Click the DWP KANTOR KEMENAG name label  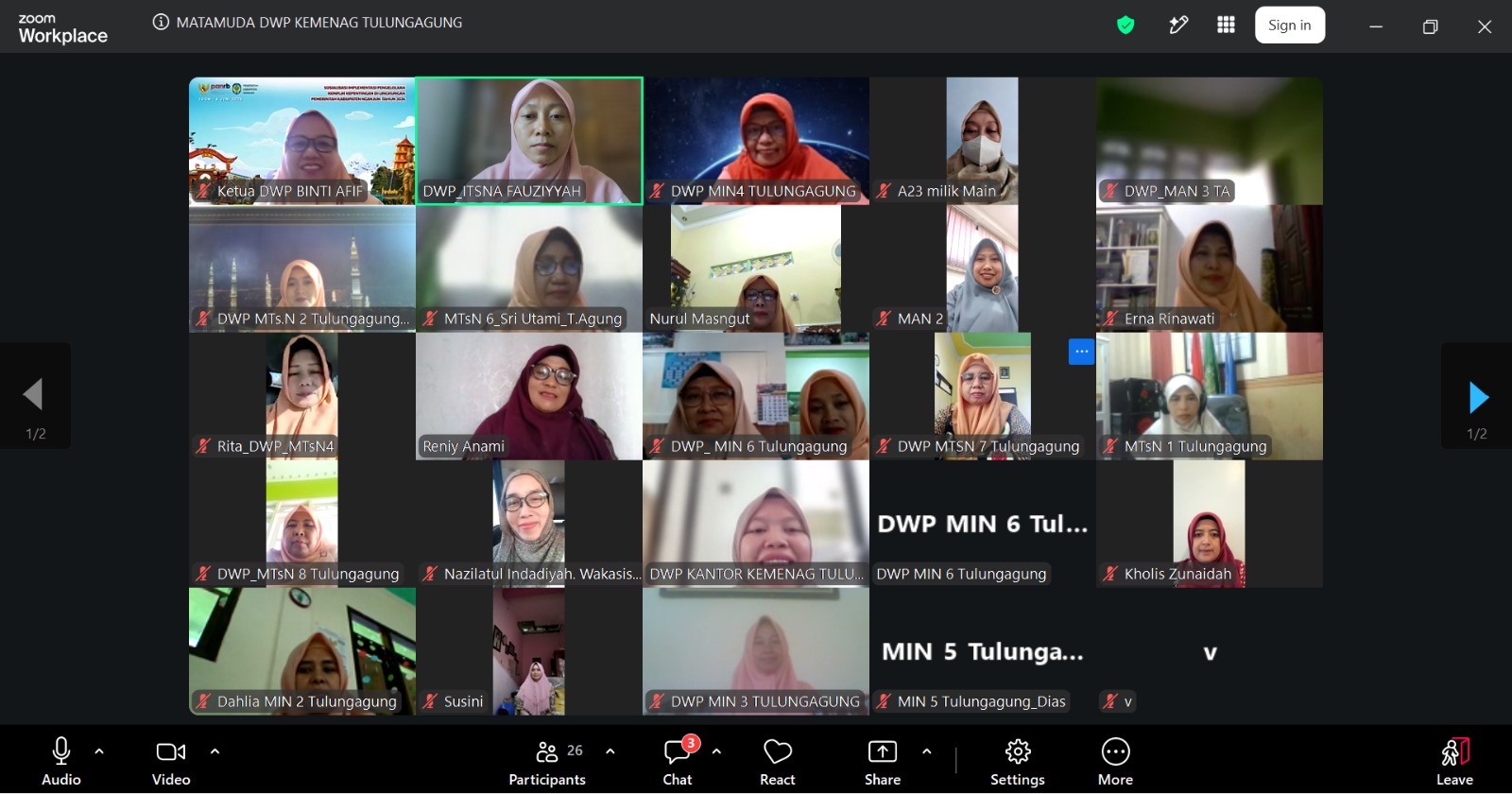point(756,574)
